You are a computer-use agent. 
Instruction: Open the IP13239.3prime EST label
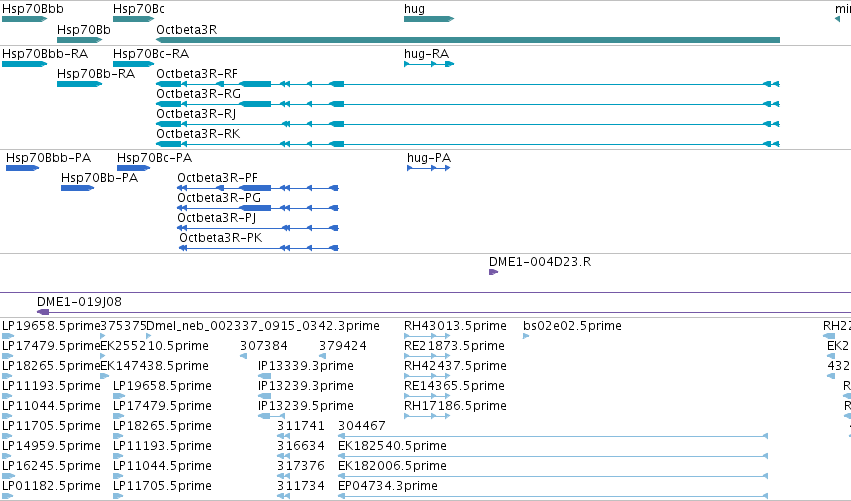pyautogui.click(x=306, y=386)
